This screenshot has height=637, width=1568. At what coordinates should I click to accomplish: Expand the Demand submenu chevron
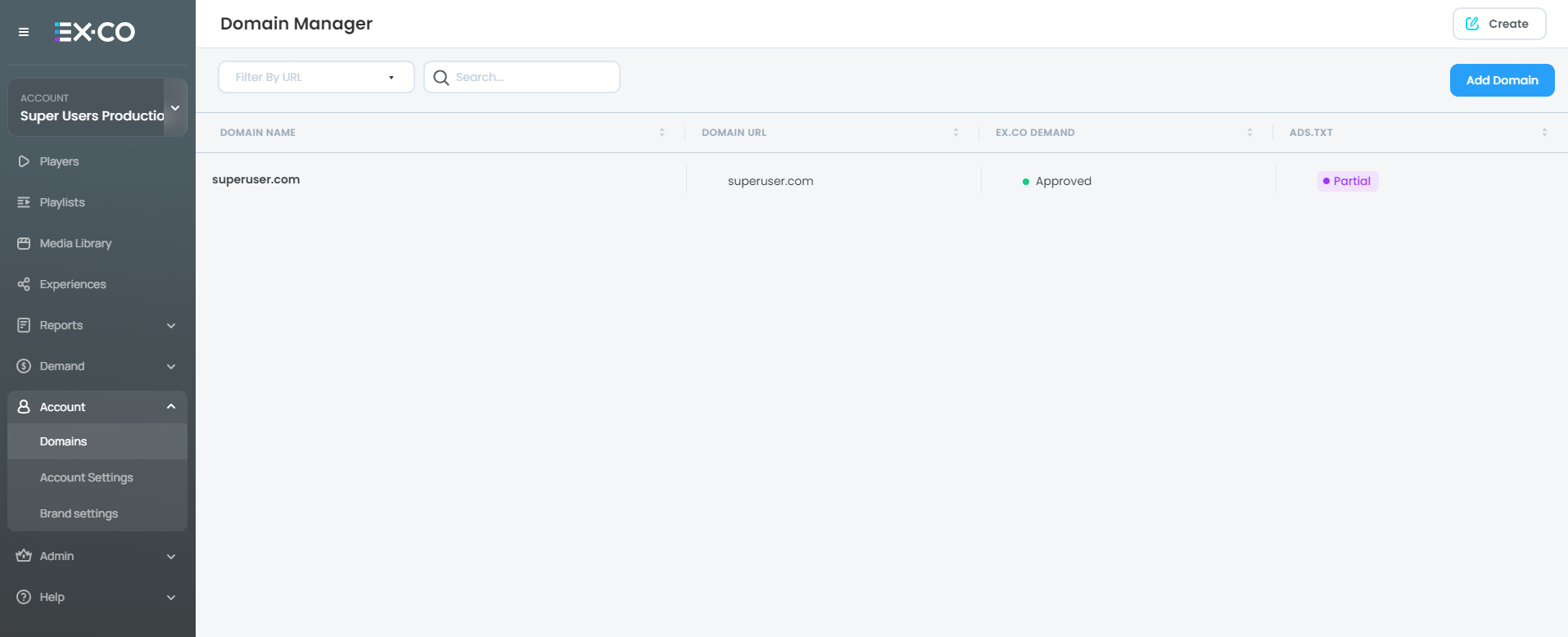click(171, 367)
